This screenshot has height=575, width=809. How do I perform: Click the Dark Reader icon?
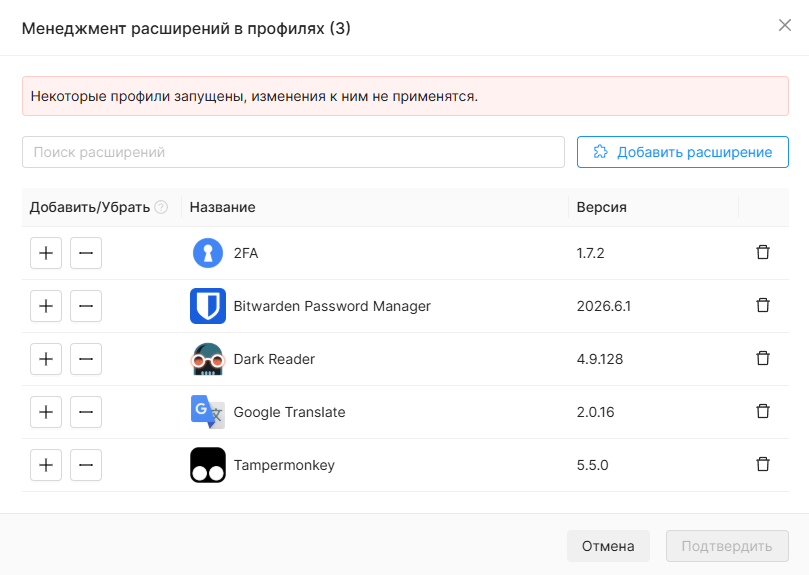coord(208,359)
